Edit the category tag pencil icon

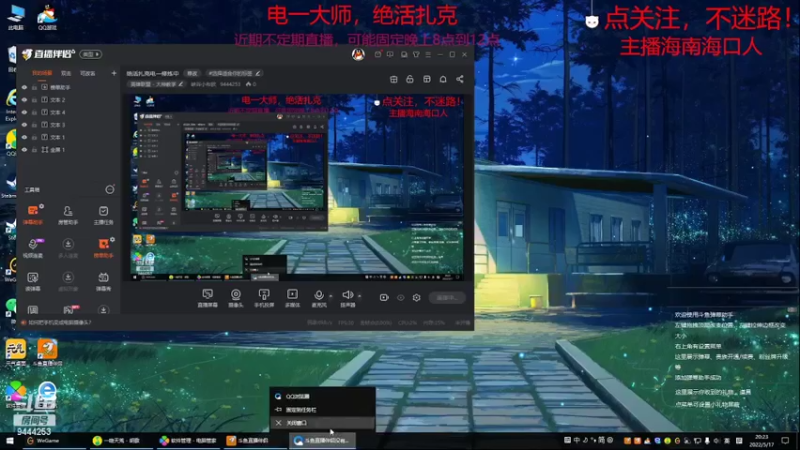coord(180,84)
